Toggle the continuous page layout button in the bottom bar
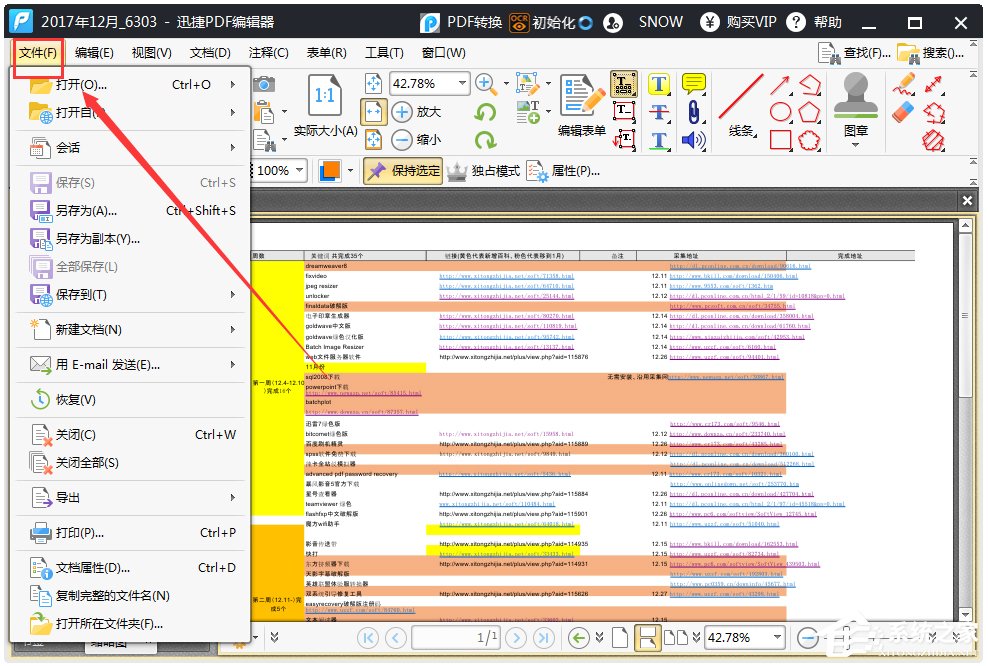 click(647, 637)
